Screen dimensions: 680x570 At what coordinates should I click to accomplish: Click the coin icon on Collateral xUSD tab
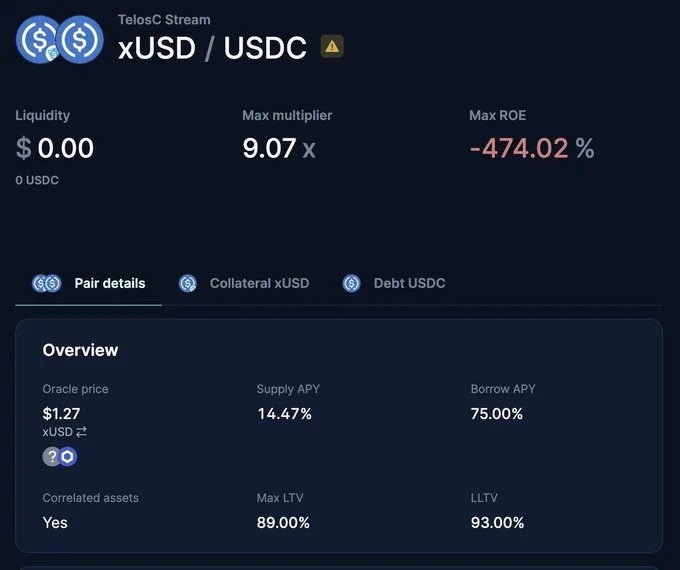pyautogui.click(x=188, y=283)
